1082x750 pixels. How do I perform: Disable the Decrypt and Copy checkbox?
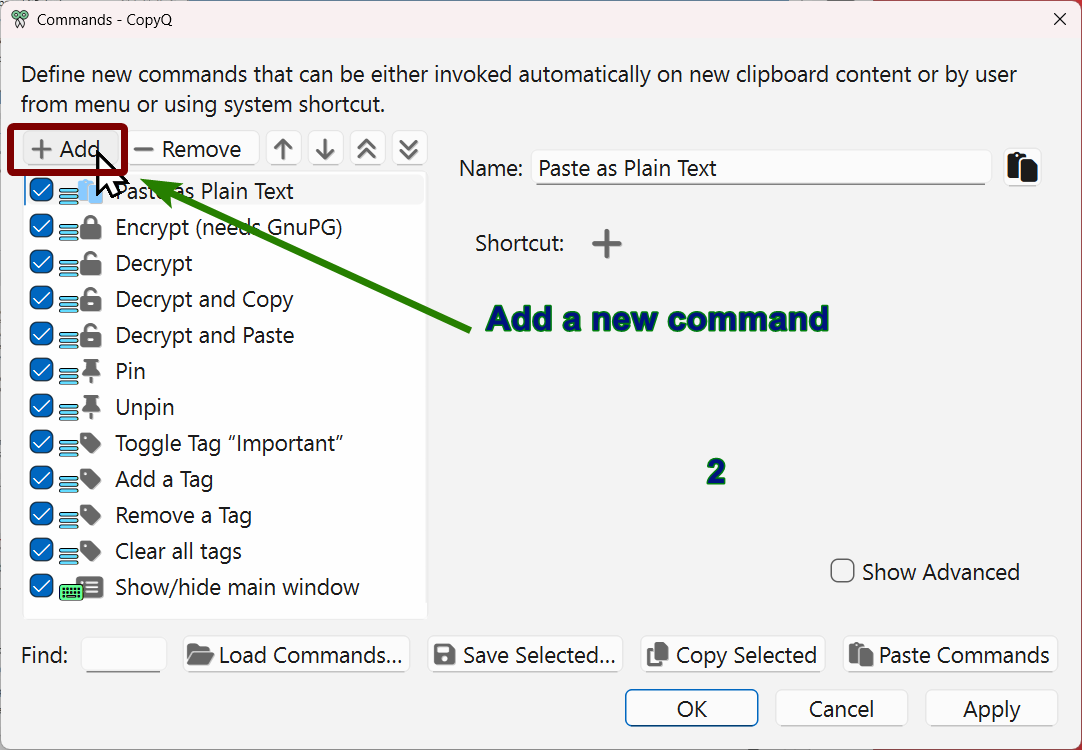pos(41,299)
